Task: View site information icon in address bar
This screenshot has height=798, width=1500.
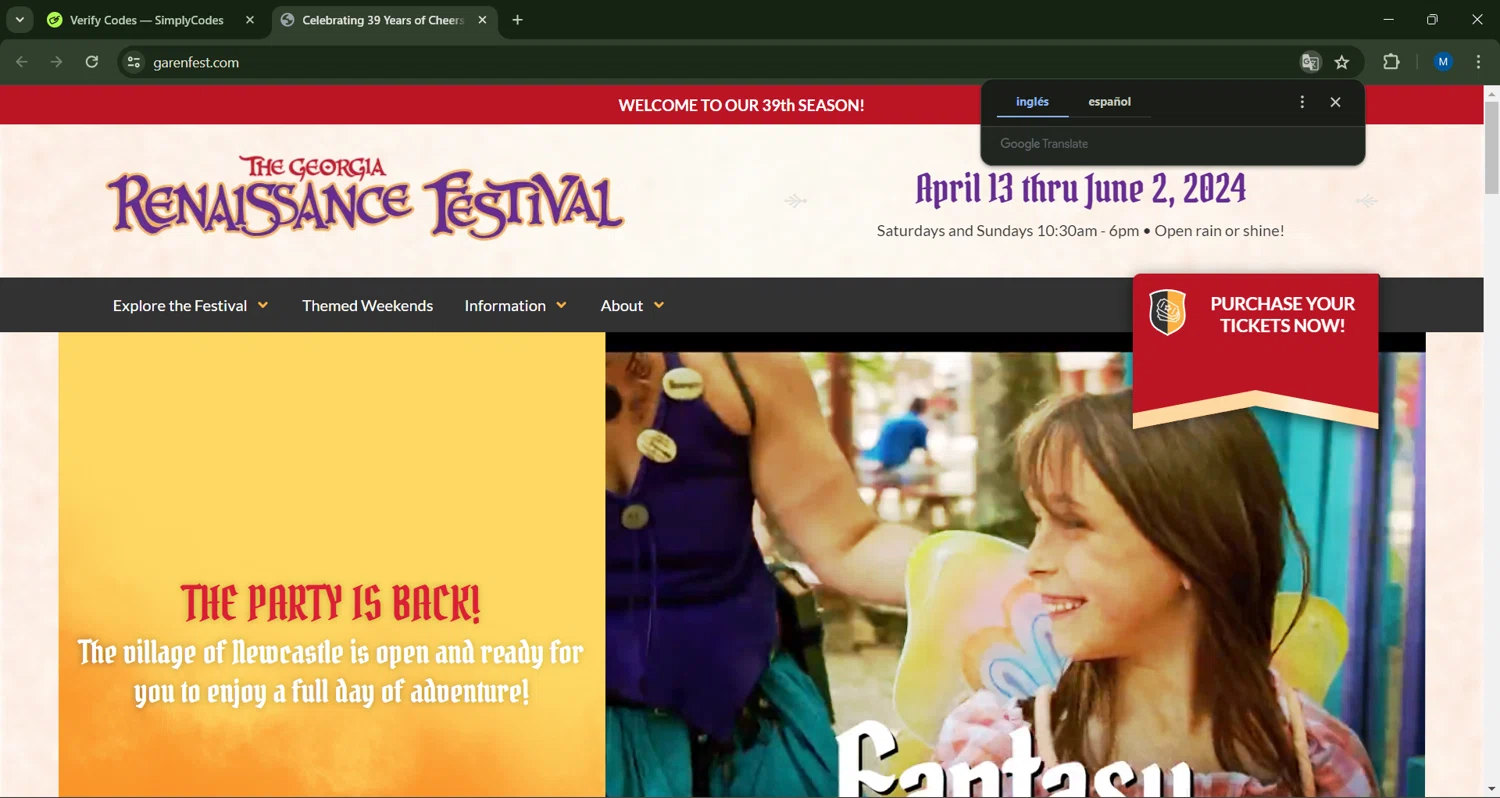Action: click(x=133, y=62)
